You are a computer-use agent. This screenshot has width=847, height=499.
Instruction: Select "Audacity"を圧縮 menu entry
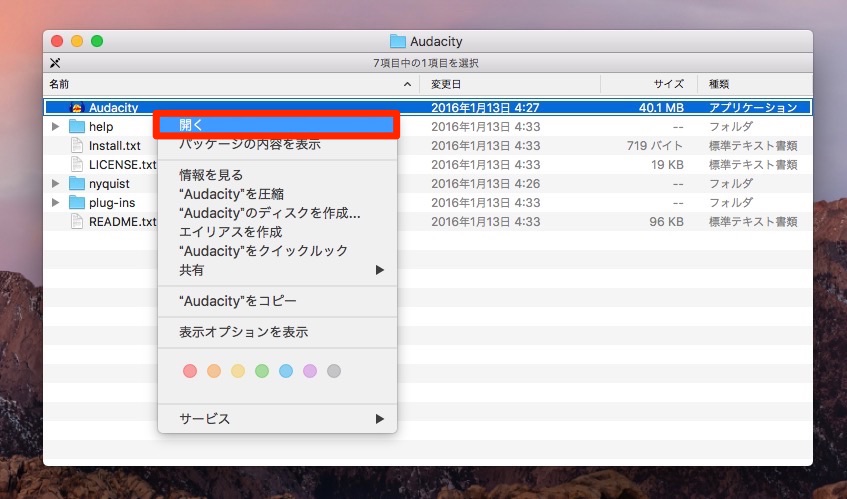click(x=231, y=195)
